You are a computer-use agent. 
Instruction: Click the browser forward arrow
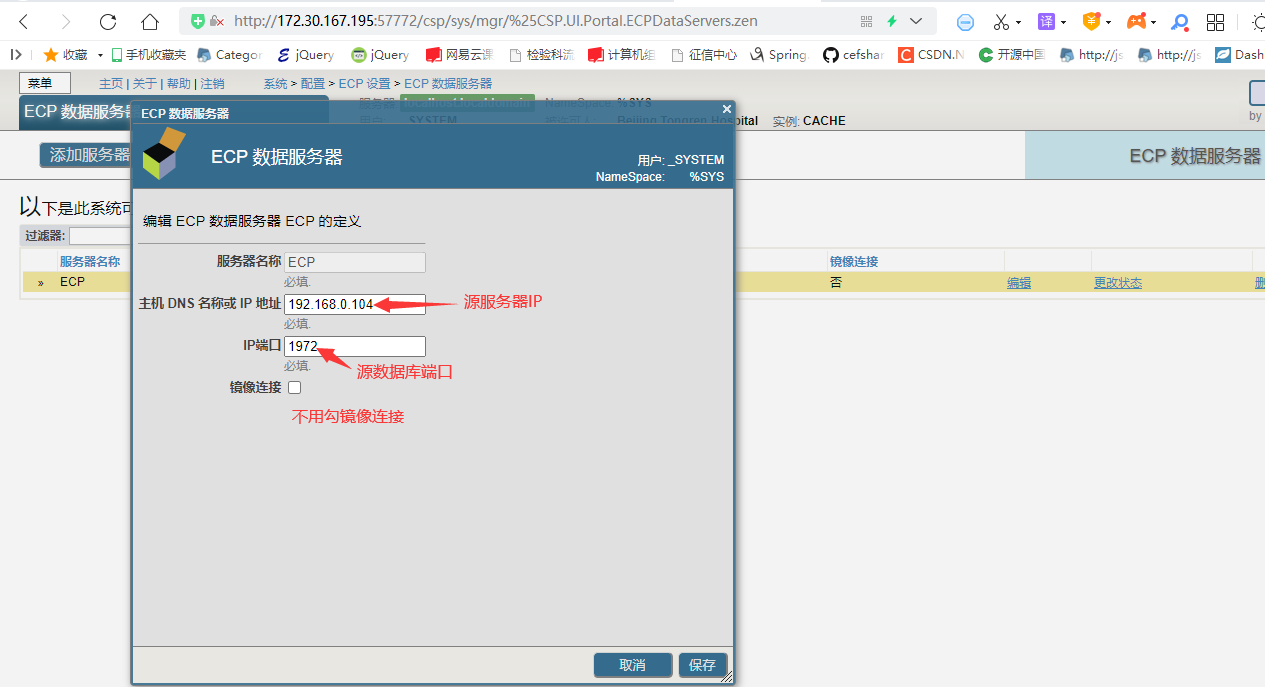coord(65,21)
